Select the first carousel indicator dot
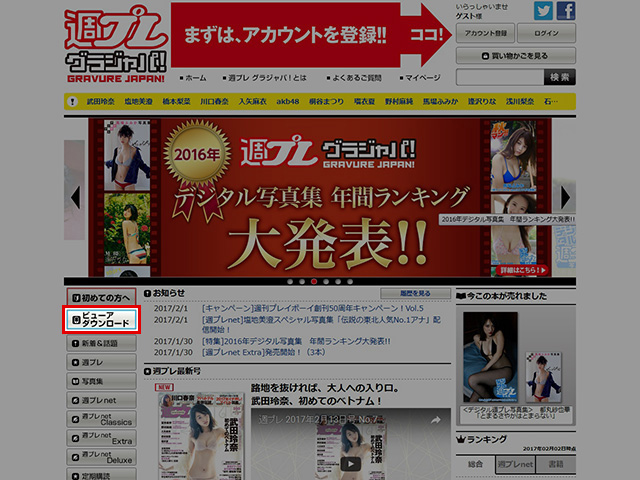The width and height of the screenshot is (640, 480). (290, 282)
